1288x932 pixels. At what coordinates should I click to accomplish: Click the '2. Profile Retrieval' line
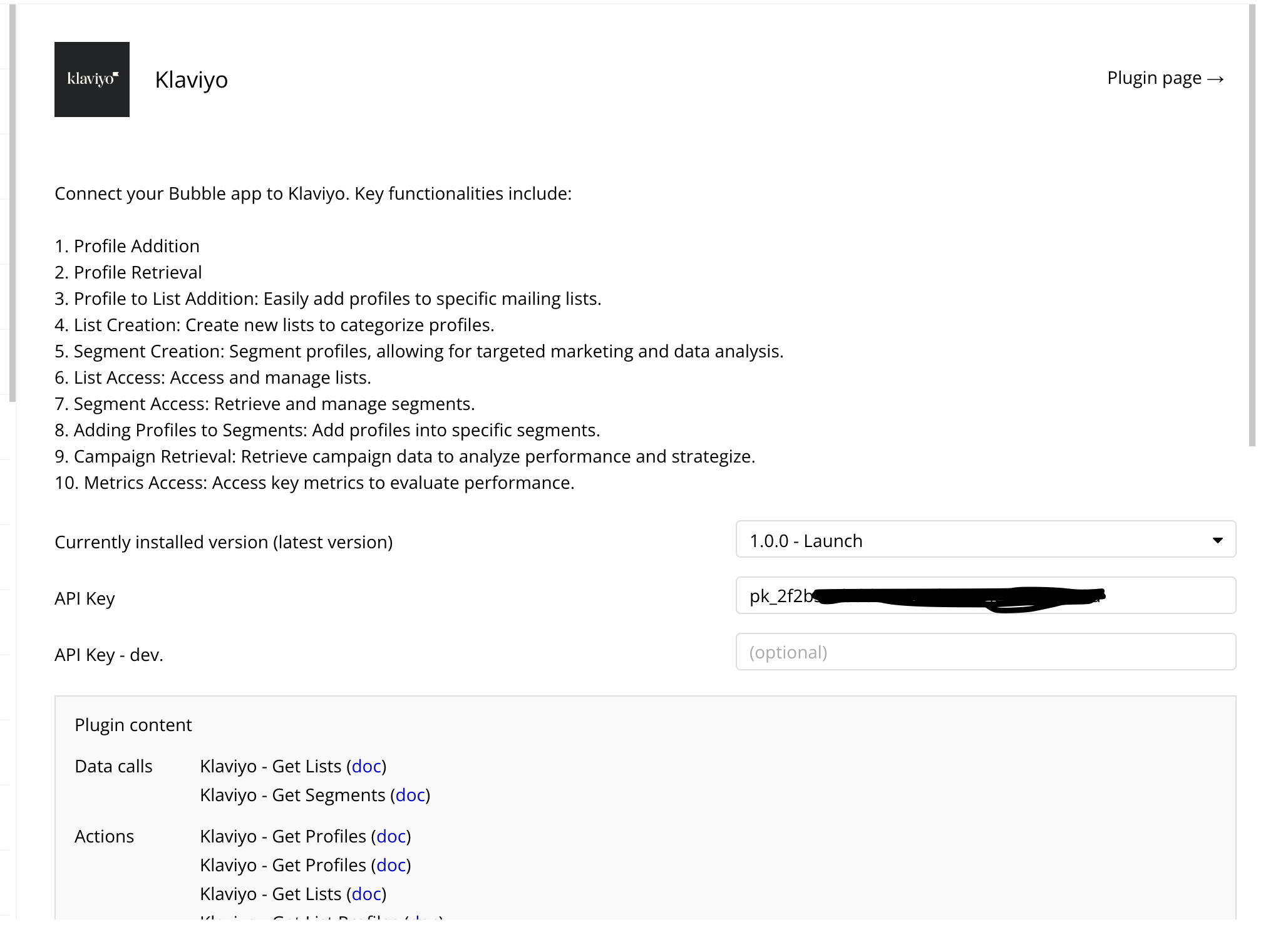pos(128,272)
